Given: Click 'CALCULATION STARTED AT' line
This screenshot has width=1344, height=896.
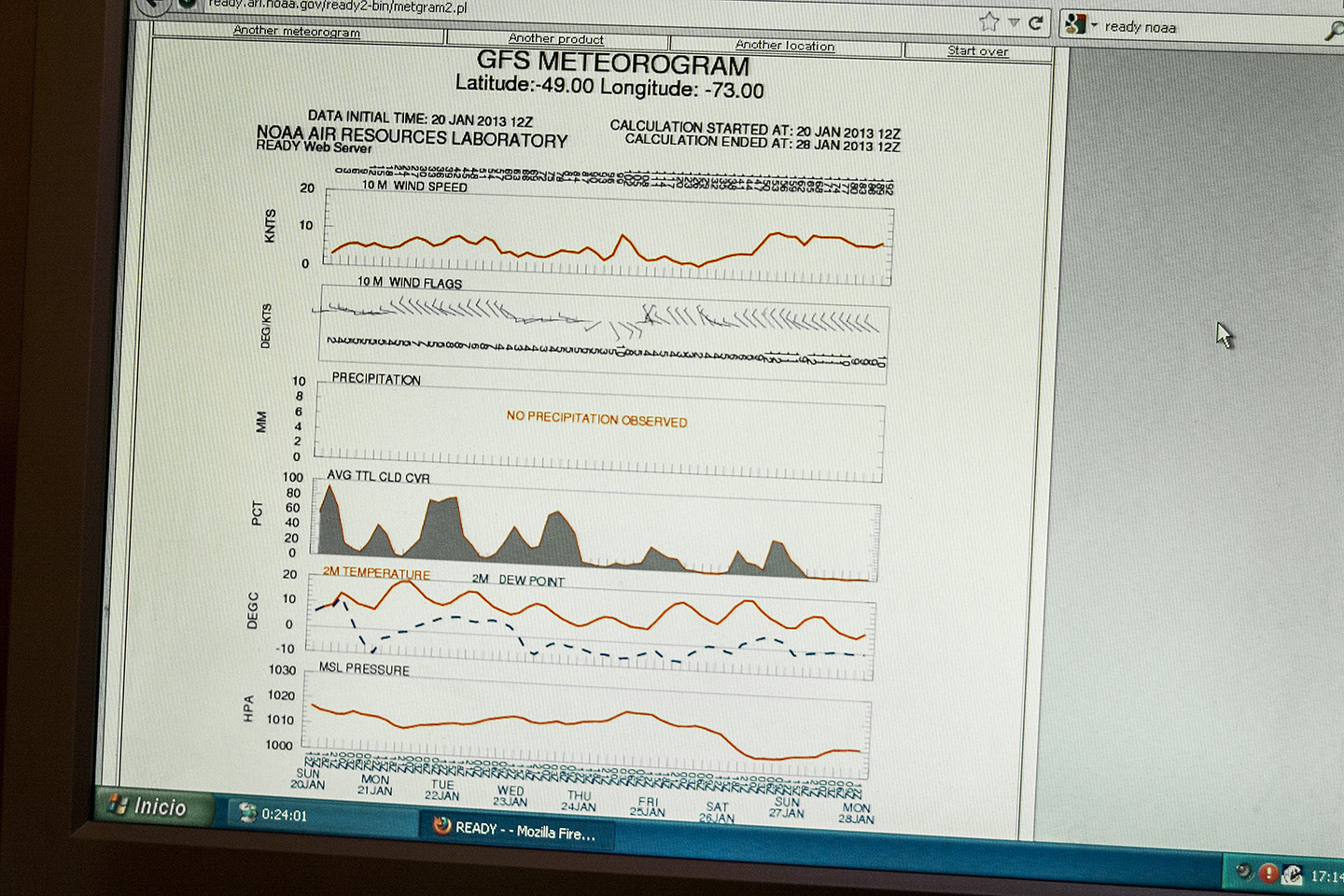Looking at the screenshot, I should (x=755, y=129).
